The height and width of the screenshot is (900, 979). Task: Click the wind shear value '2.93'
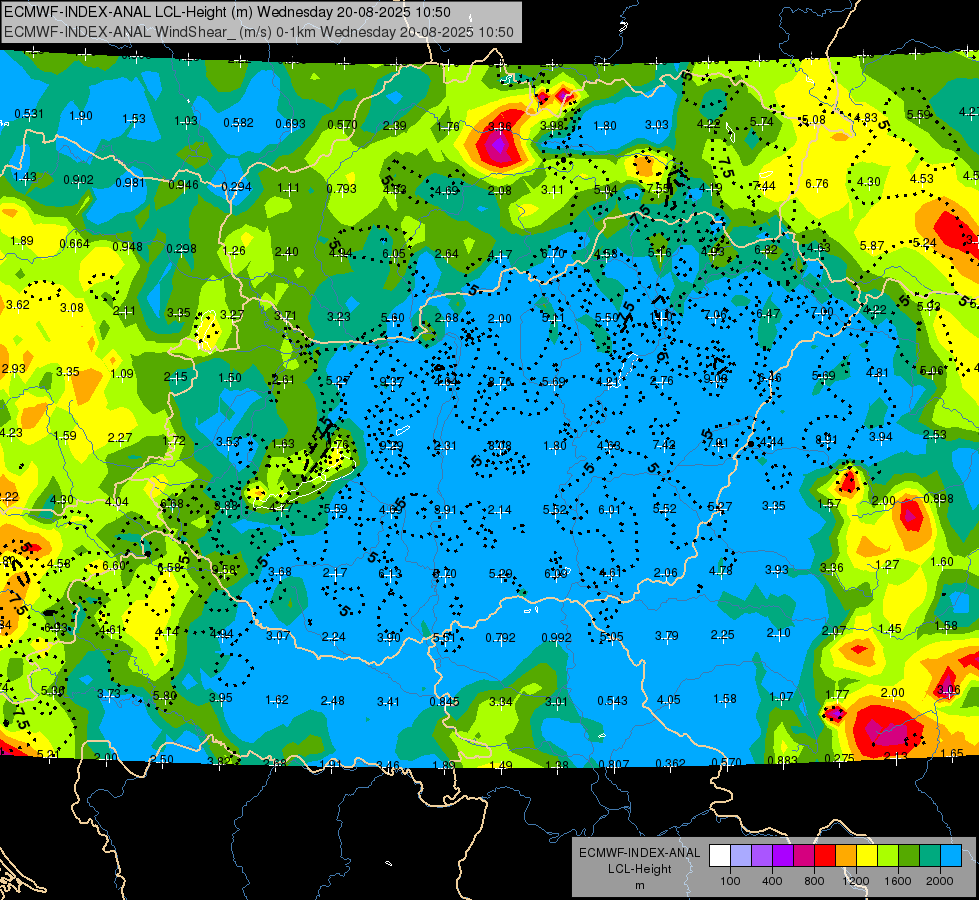(14, 368)
